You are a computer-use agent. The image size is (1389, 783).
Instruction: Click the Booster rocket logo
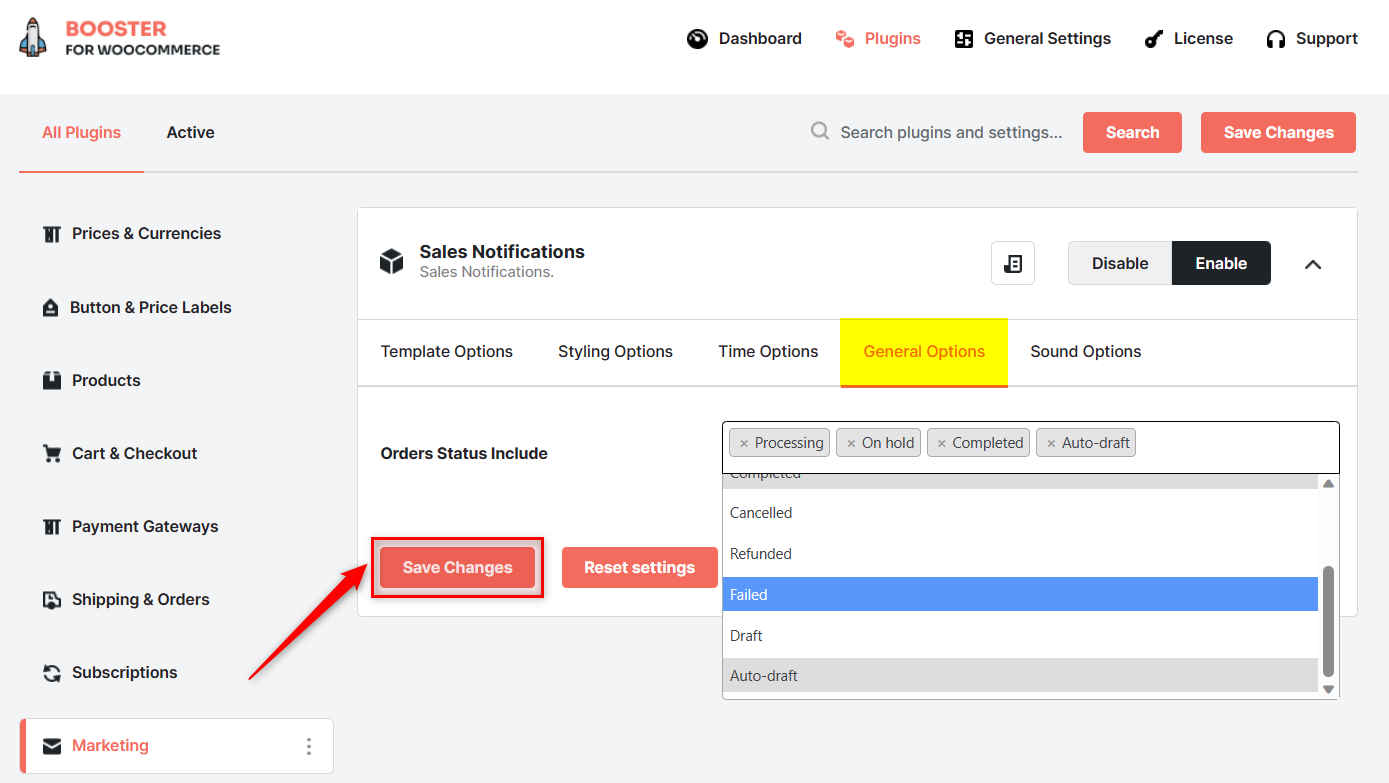[x=33, y=37]
